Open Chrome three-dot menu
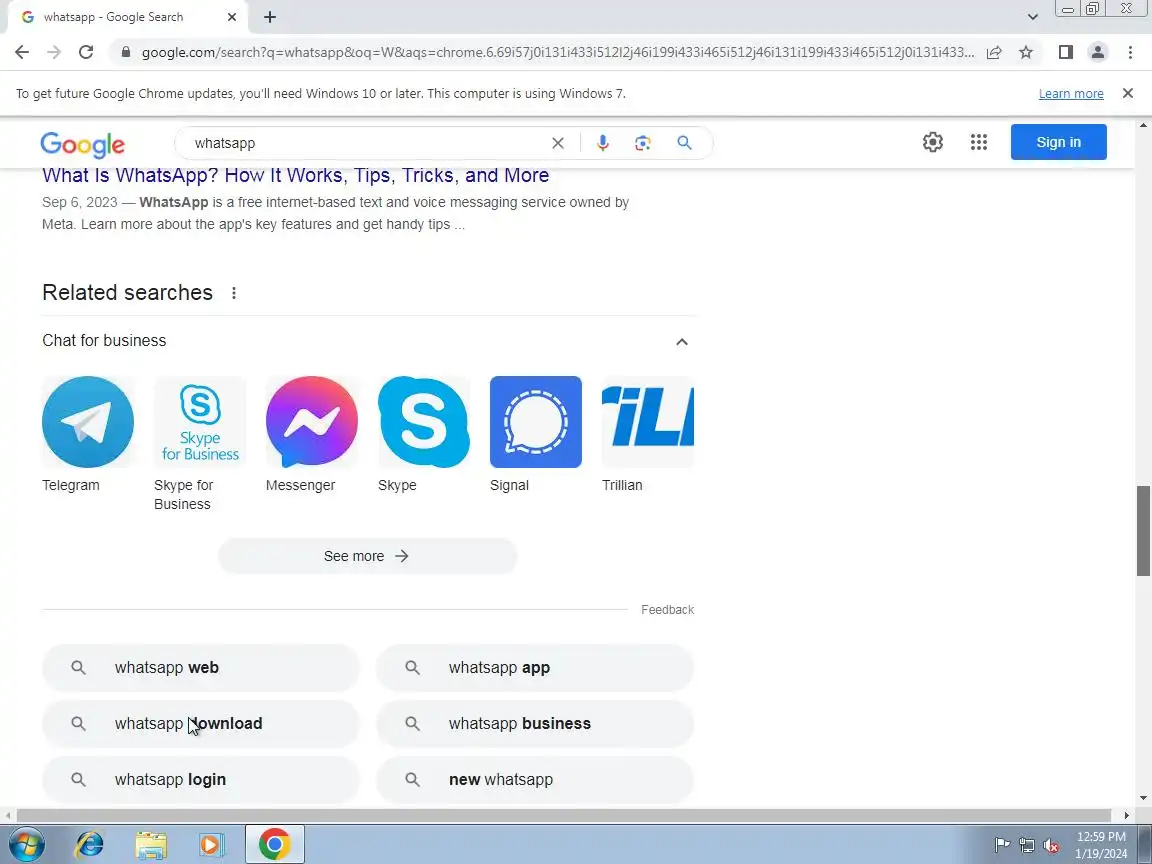The width and height of the screenshot is (1152, 864). coord(1130,52)
